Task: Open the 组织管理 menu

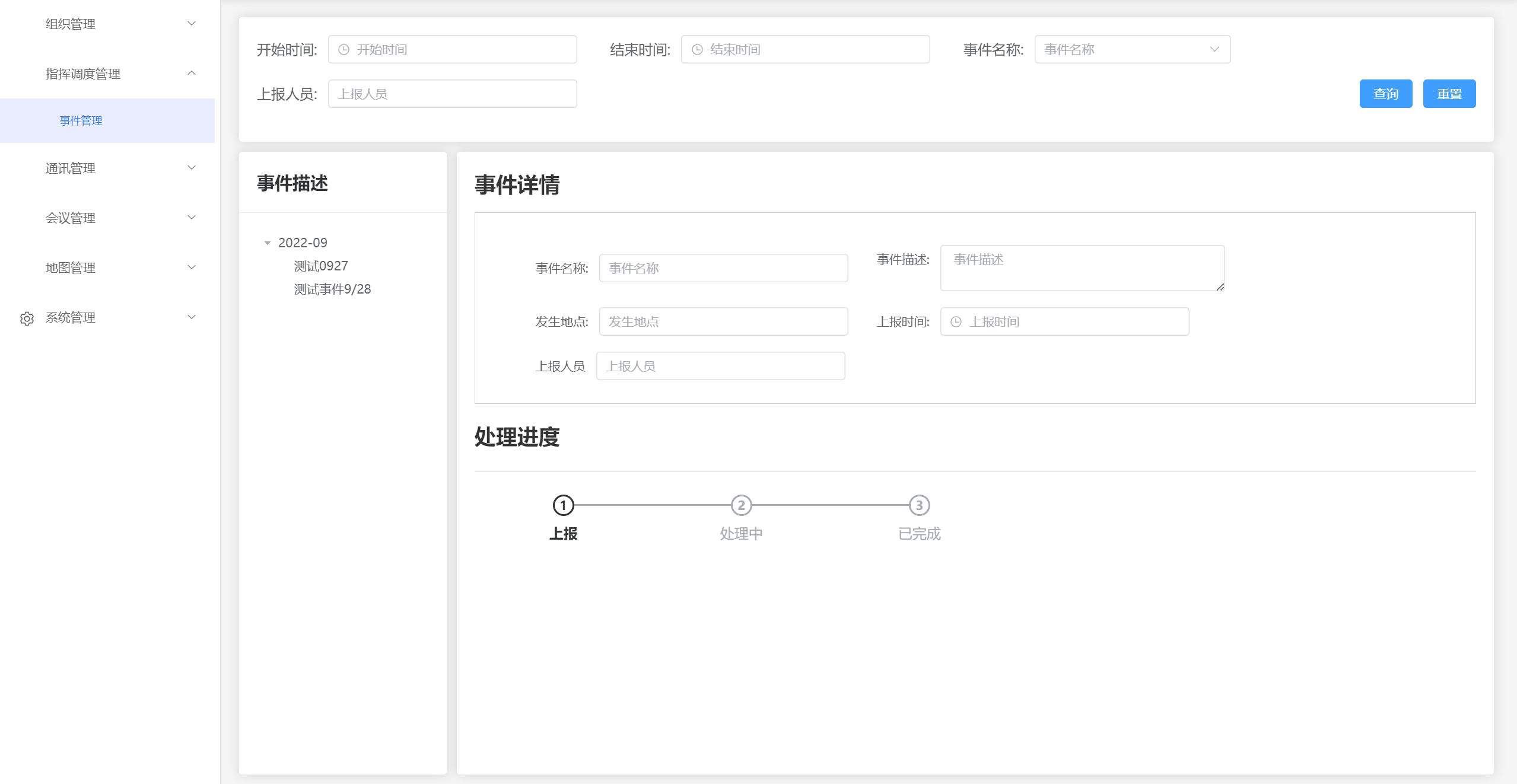Action: click(107, 24)
